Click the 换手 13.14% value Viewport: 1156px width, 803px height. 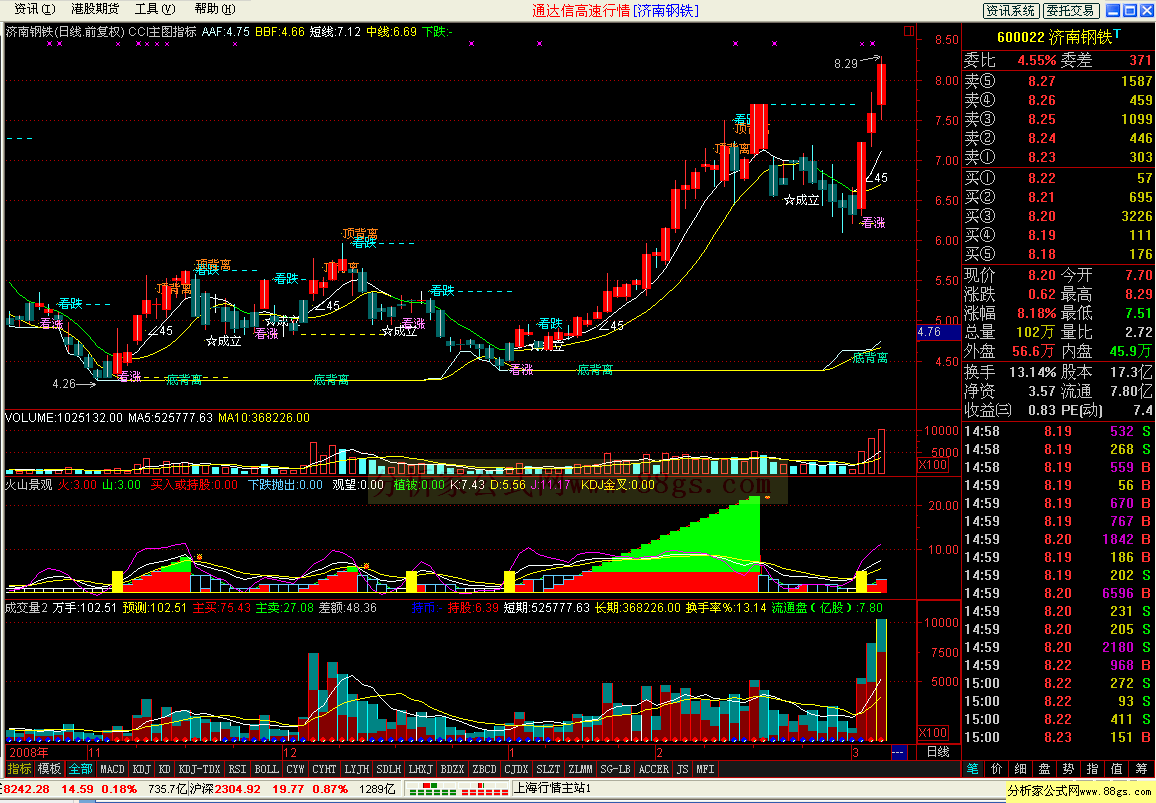[1032, 372]
